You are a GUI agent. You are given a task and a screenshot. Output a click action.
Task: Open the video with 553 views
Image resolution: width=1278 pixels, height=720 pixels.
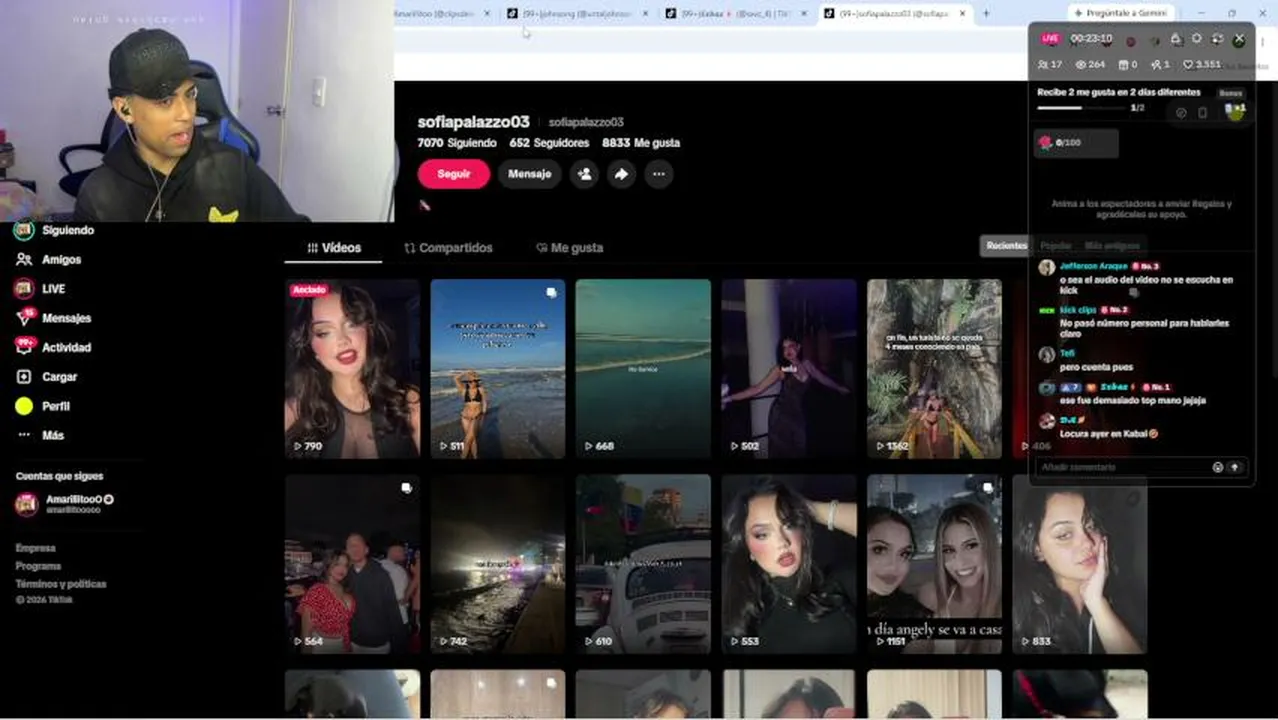[x=789, y=564]
